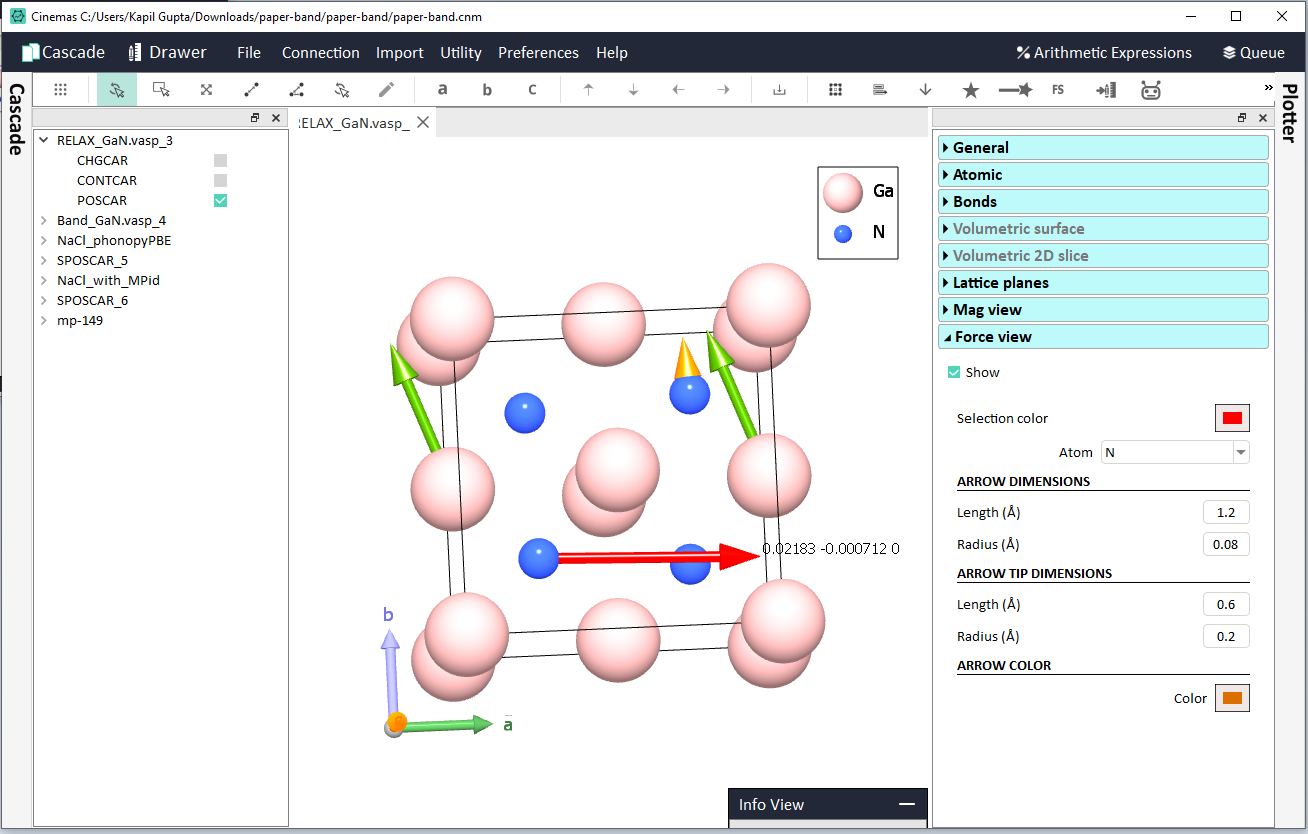The width and height of the screenshot is (1308, 834).
Task: View structure along the a axis
Action: pos(442,89)
